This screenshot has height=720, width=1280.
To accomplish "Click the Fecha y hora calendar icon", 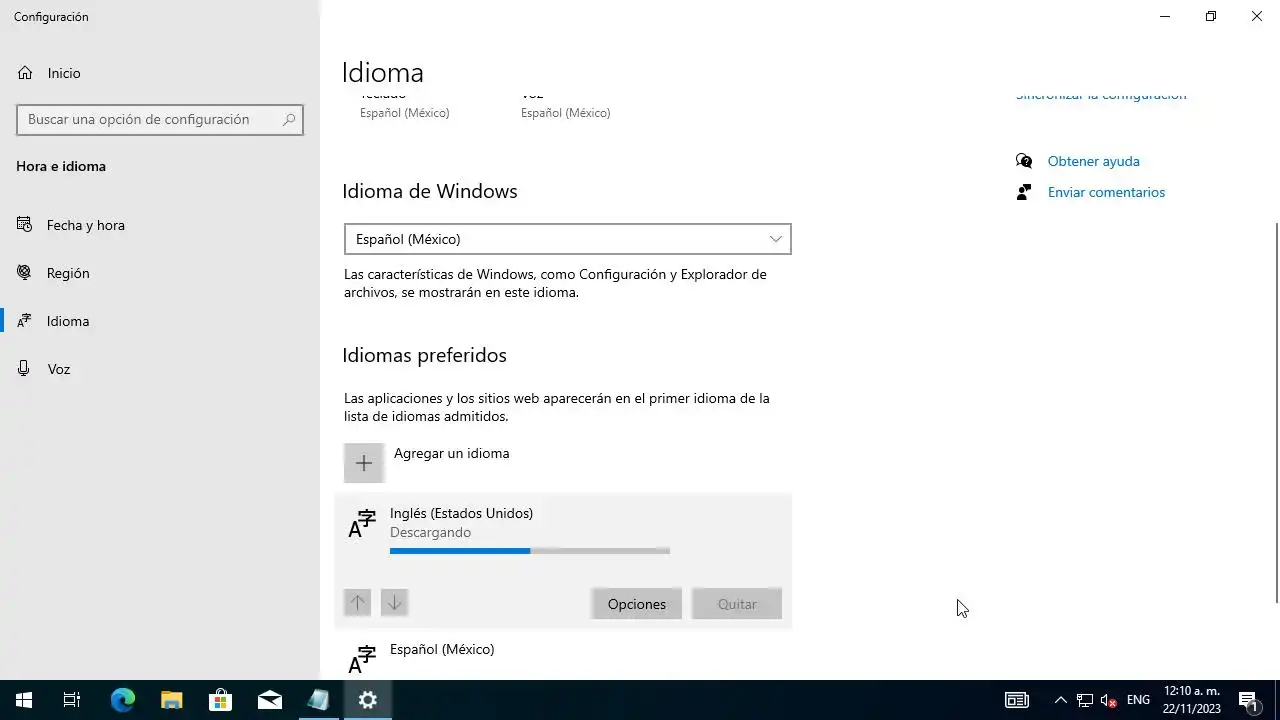I will pos(25,225).
